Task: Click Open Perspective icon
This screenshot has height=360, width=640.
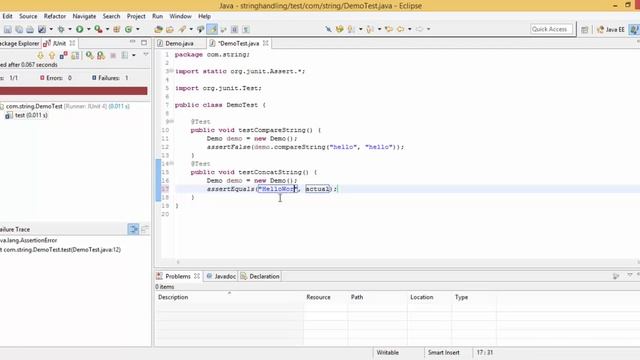Action: click(x=585, y=29)
